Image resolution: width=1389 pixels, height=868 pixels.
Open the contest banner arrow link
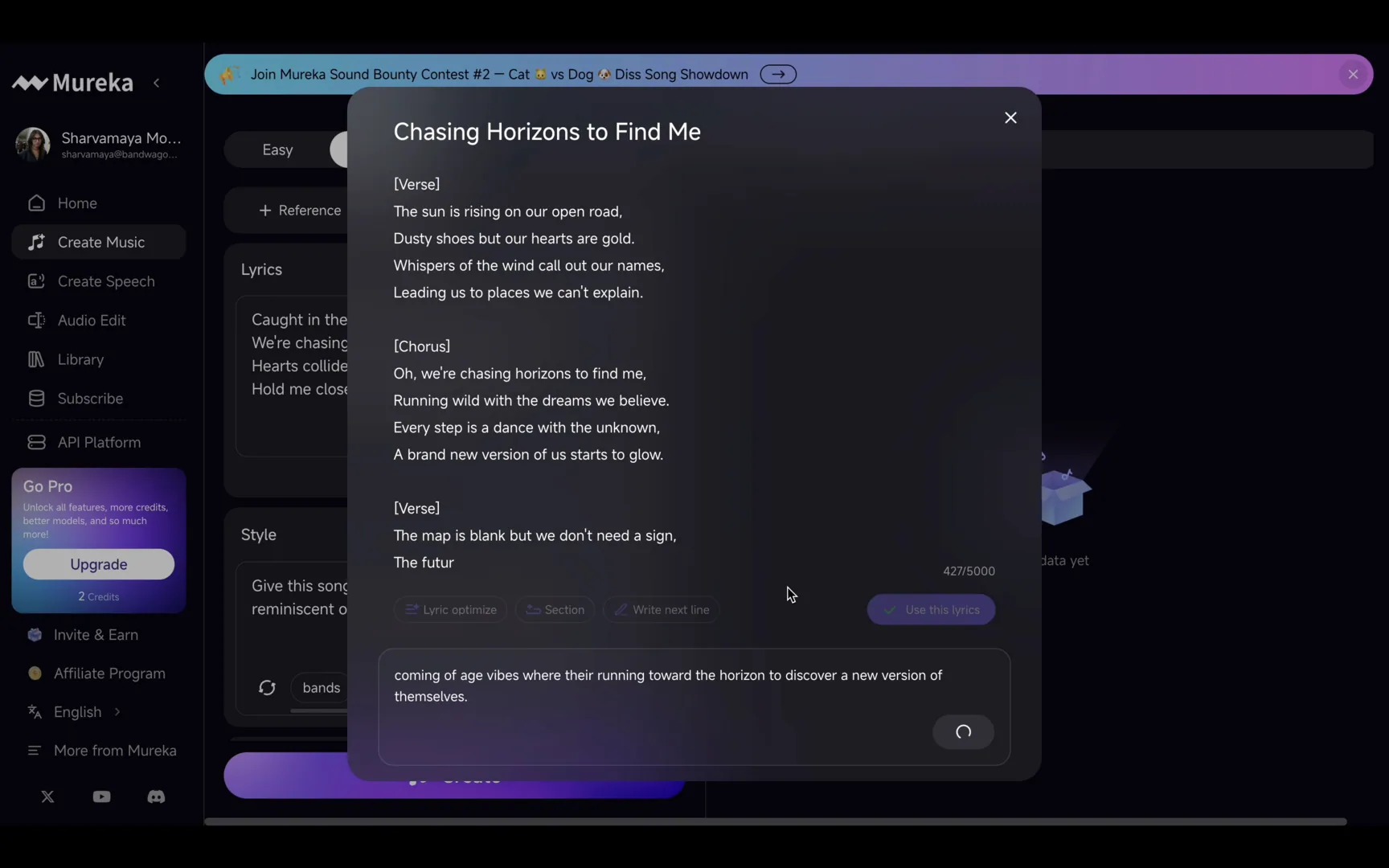pos(777,75)
